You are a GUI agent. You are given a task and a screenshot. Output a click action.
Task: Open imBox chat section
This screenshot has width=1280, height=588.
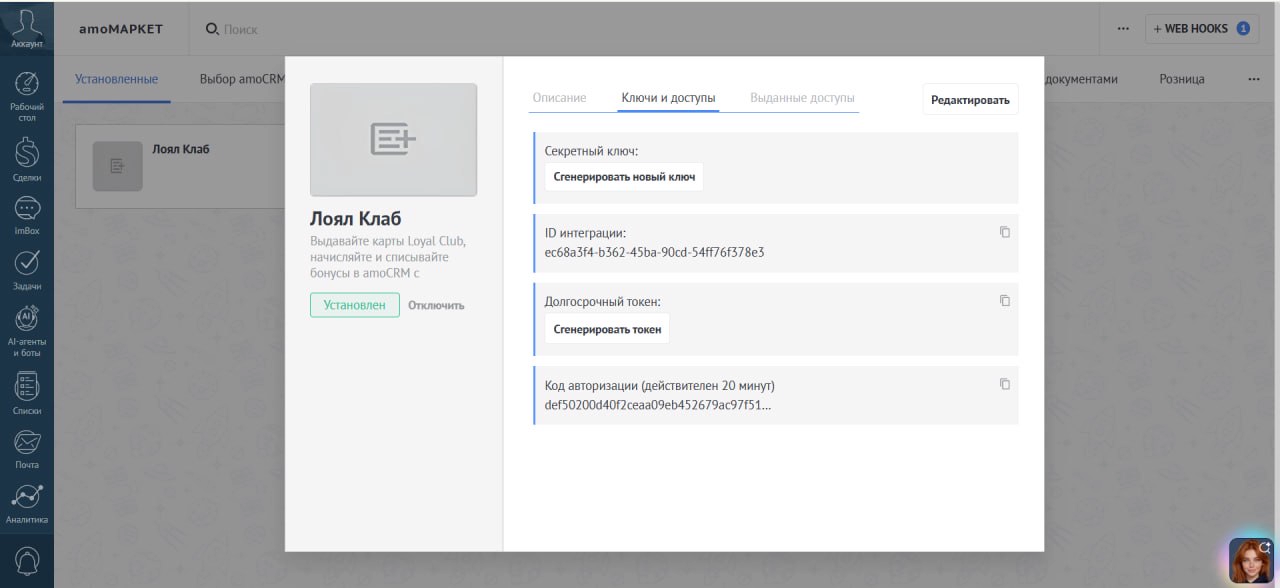[x=27, y=215]
